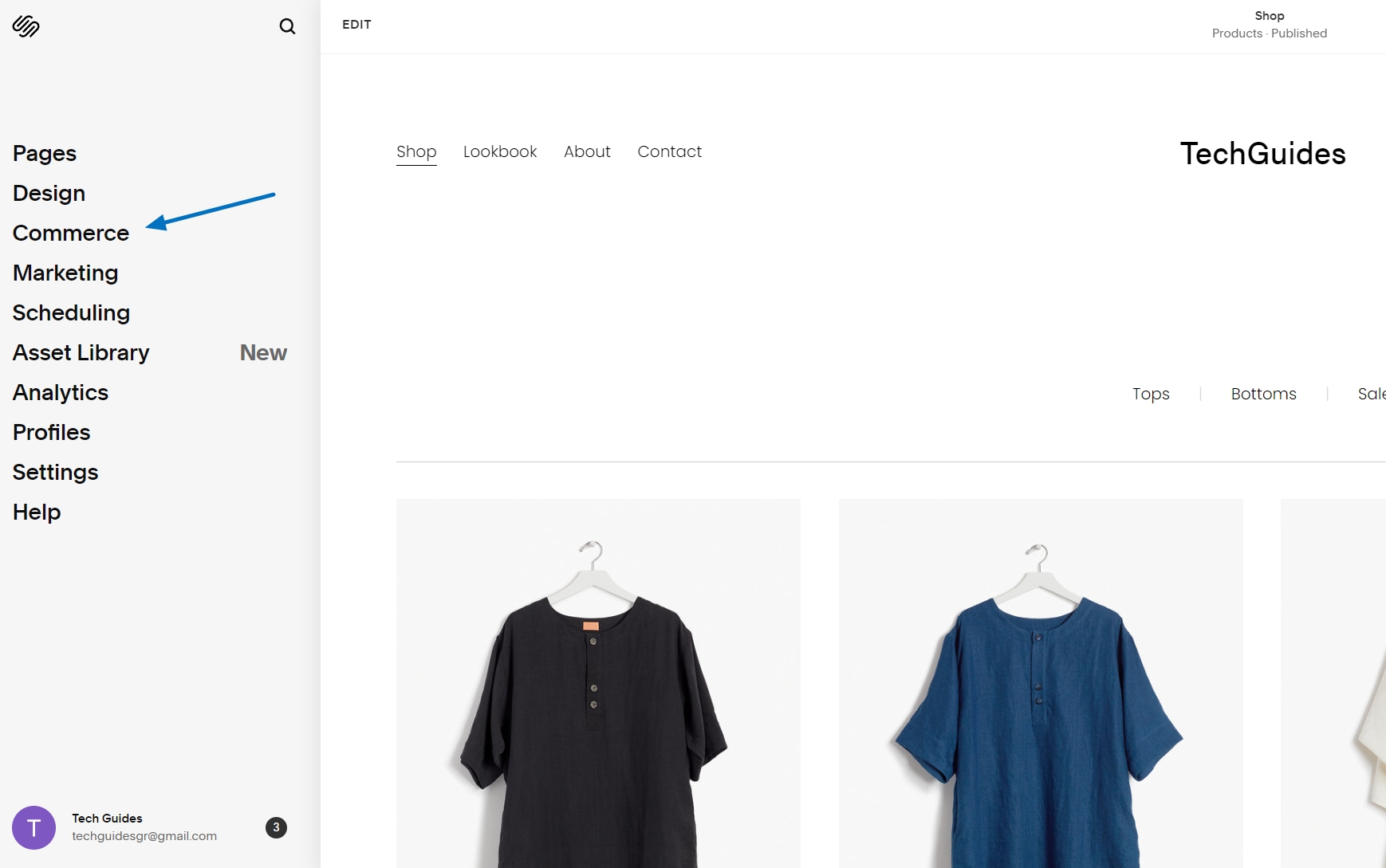The image size is (1386, 868).
Task: Open the notification badge showing 3
Action: click(x=275, y=827)
